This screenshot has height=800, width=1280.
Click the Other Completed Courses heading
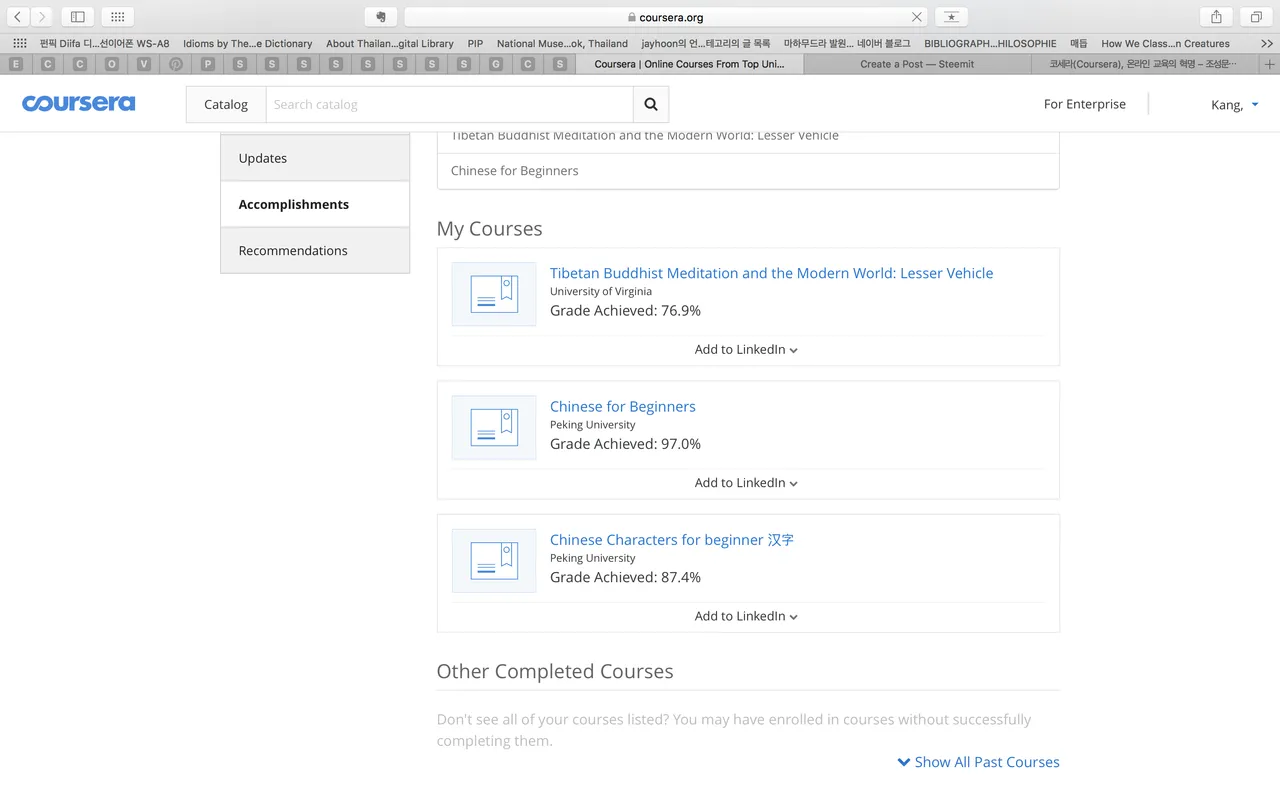coord(555,671)
